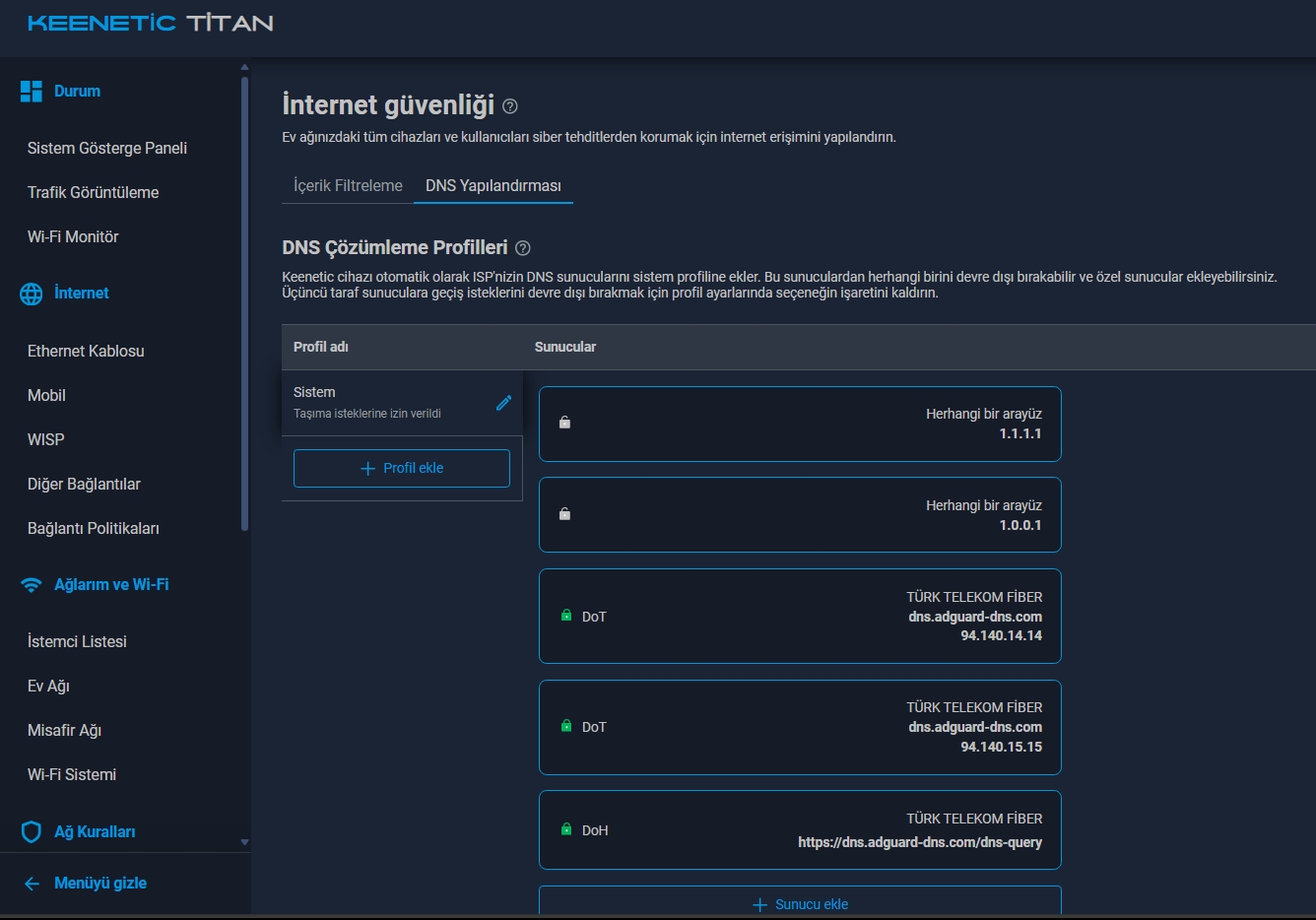Click help icon beside DNS Çözümleme Profilleri

coord(523,248)
